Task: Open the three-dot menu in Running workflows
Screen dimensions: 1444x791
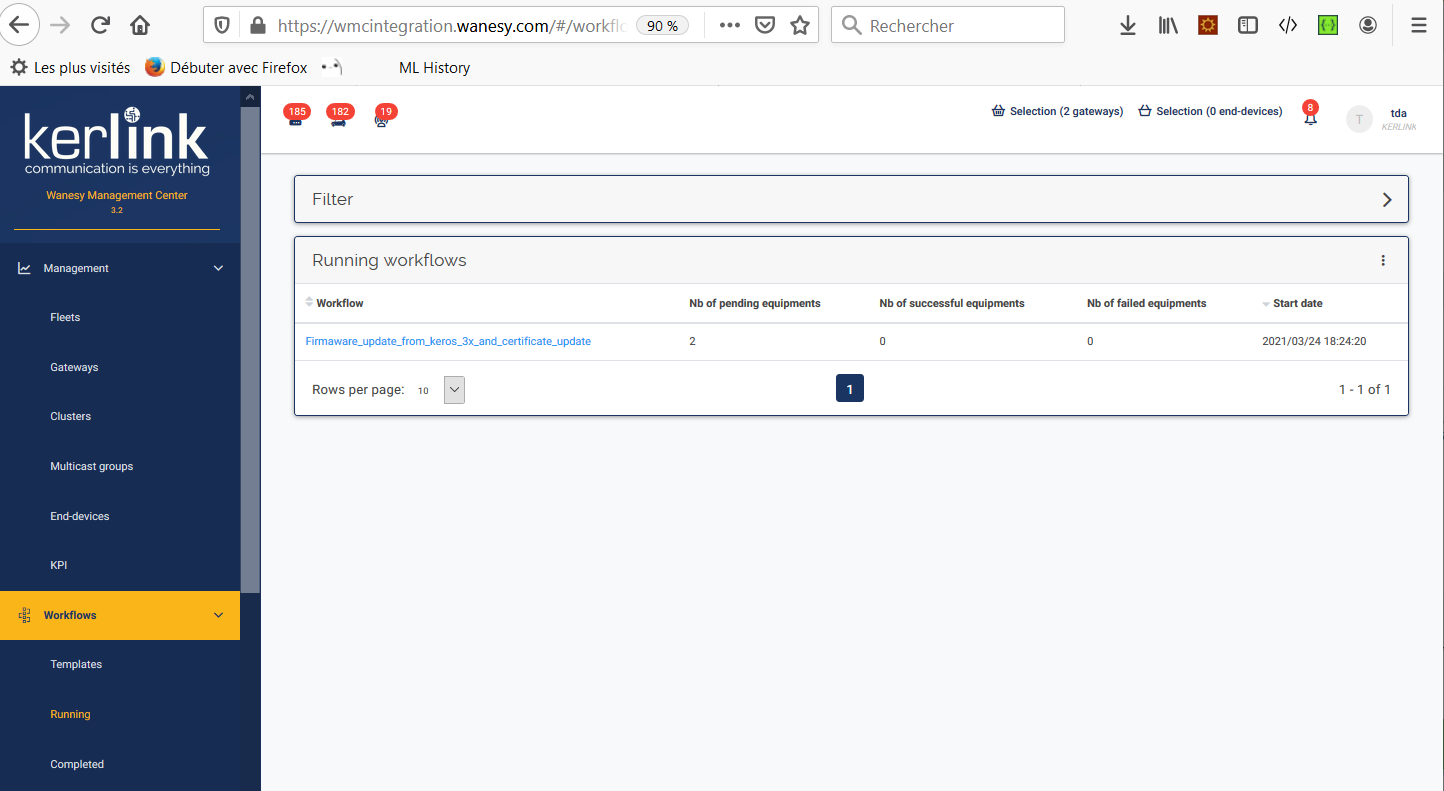Action: click(x=1383, y=260)
